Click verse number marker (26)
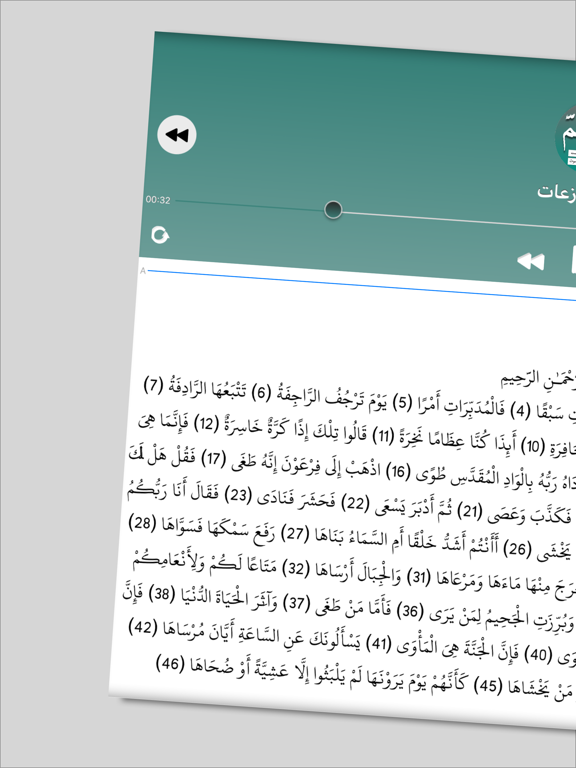576x768 pixels. pos(517,550)
